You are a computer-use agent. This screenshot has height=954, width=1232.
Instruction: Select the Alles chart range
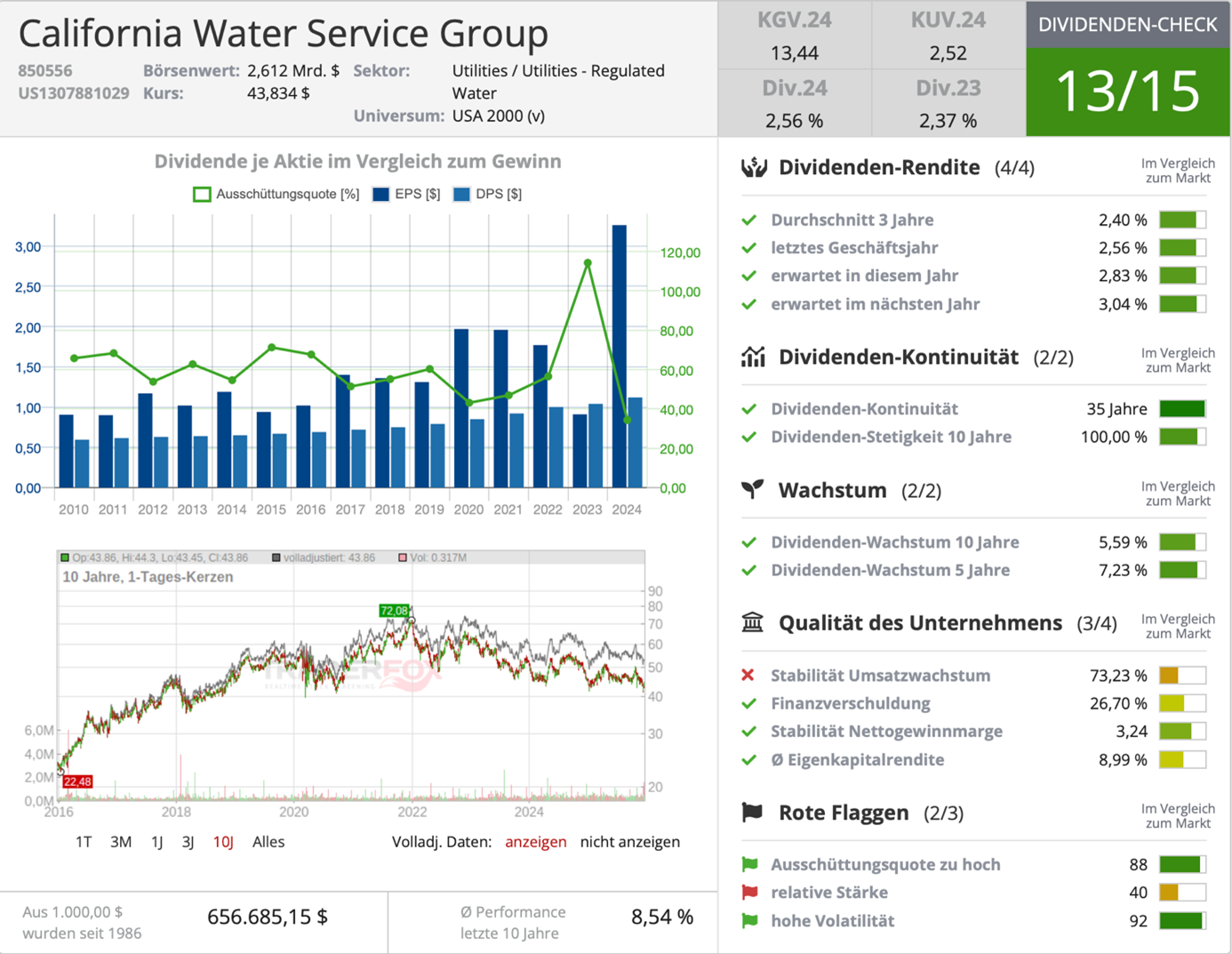tap(268, 842)
